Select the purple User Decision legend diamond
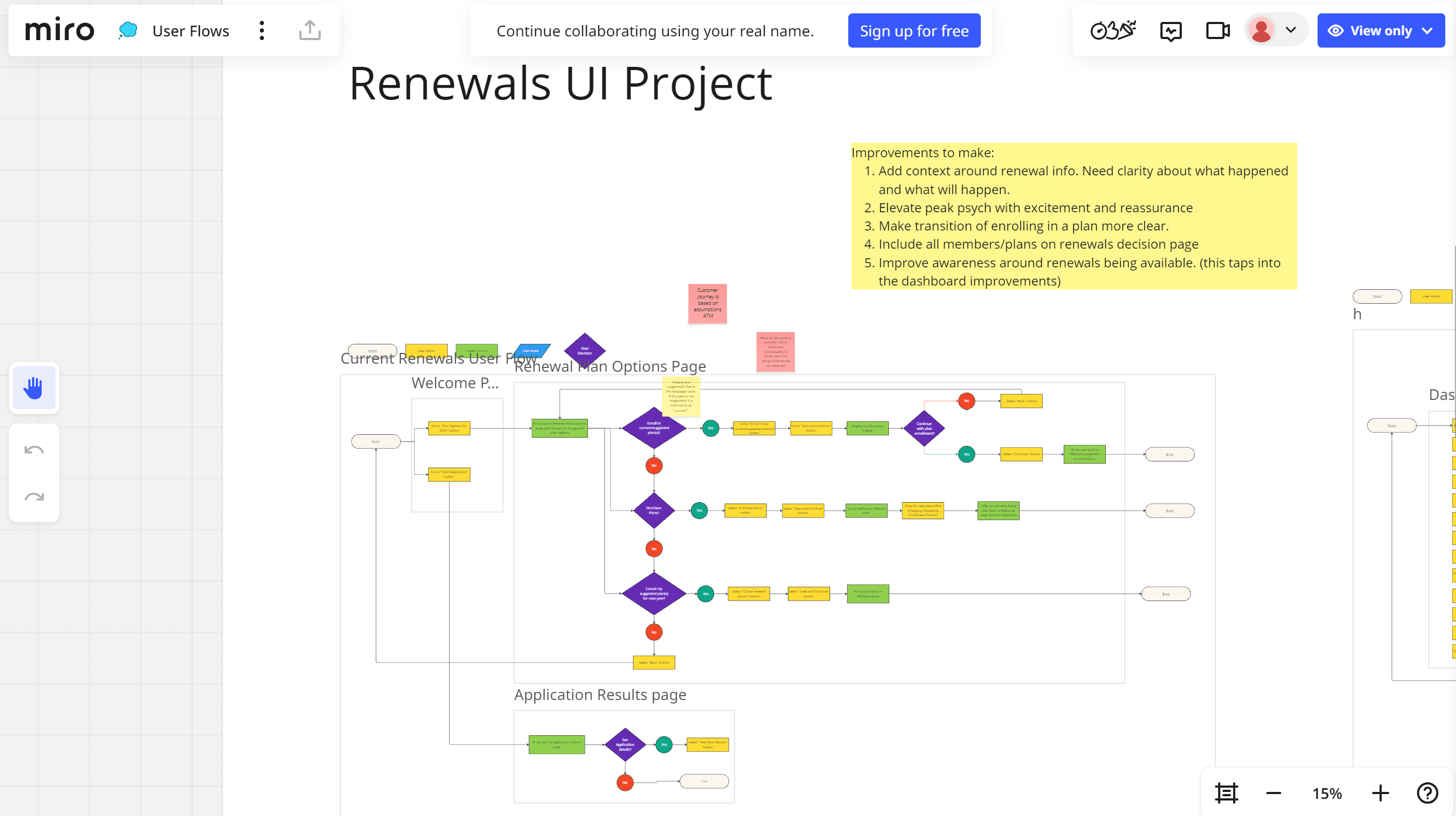1456x816 pixels. tap(584, 350)
